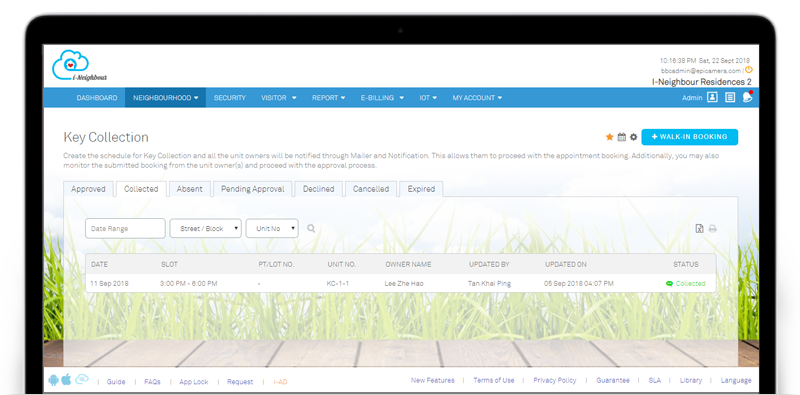Image resolution: width=800 pixels, height=395 pixels.
Task: Click the Walk-In Booking button
Action: point(689,137)
